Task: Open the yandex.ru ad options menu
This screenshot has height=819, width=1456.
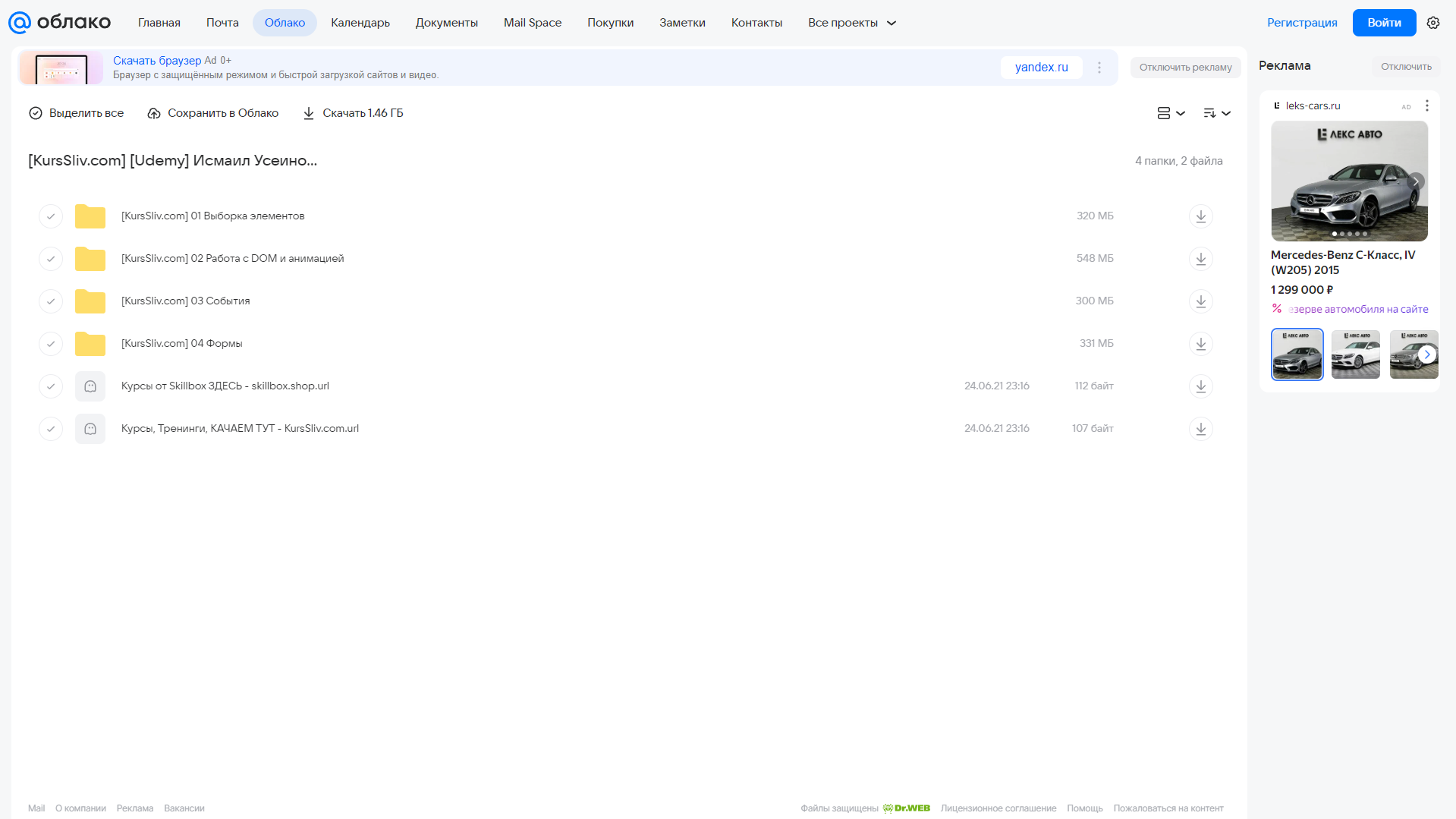Action: click(1099, 68)
